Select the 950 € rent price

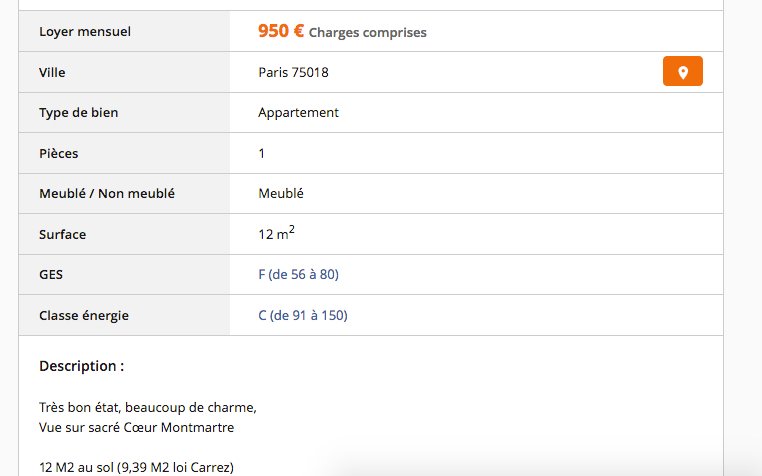pos(281,31)
